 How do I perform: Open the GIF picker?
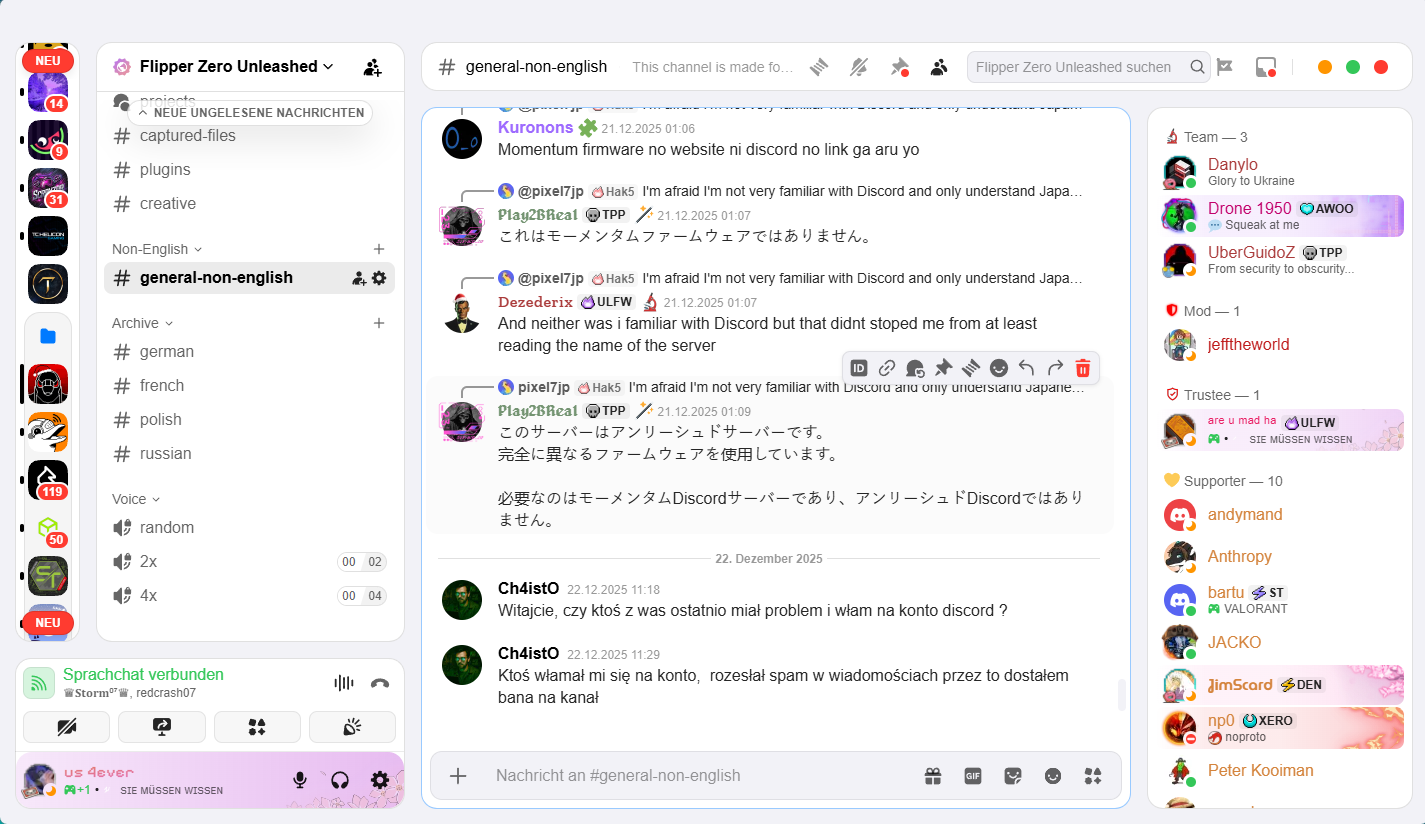click(973, 776)
